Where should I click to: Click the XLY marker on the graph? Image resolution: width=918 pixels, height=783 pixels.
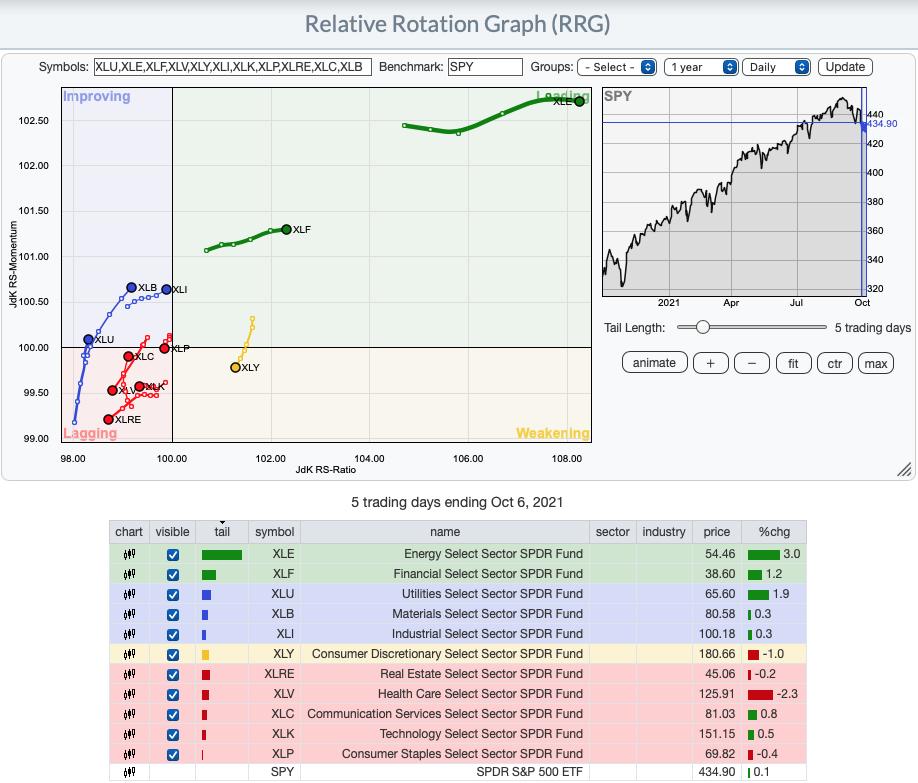[x=235, y=368]
